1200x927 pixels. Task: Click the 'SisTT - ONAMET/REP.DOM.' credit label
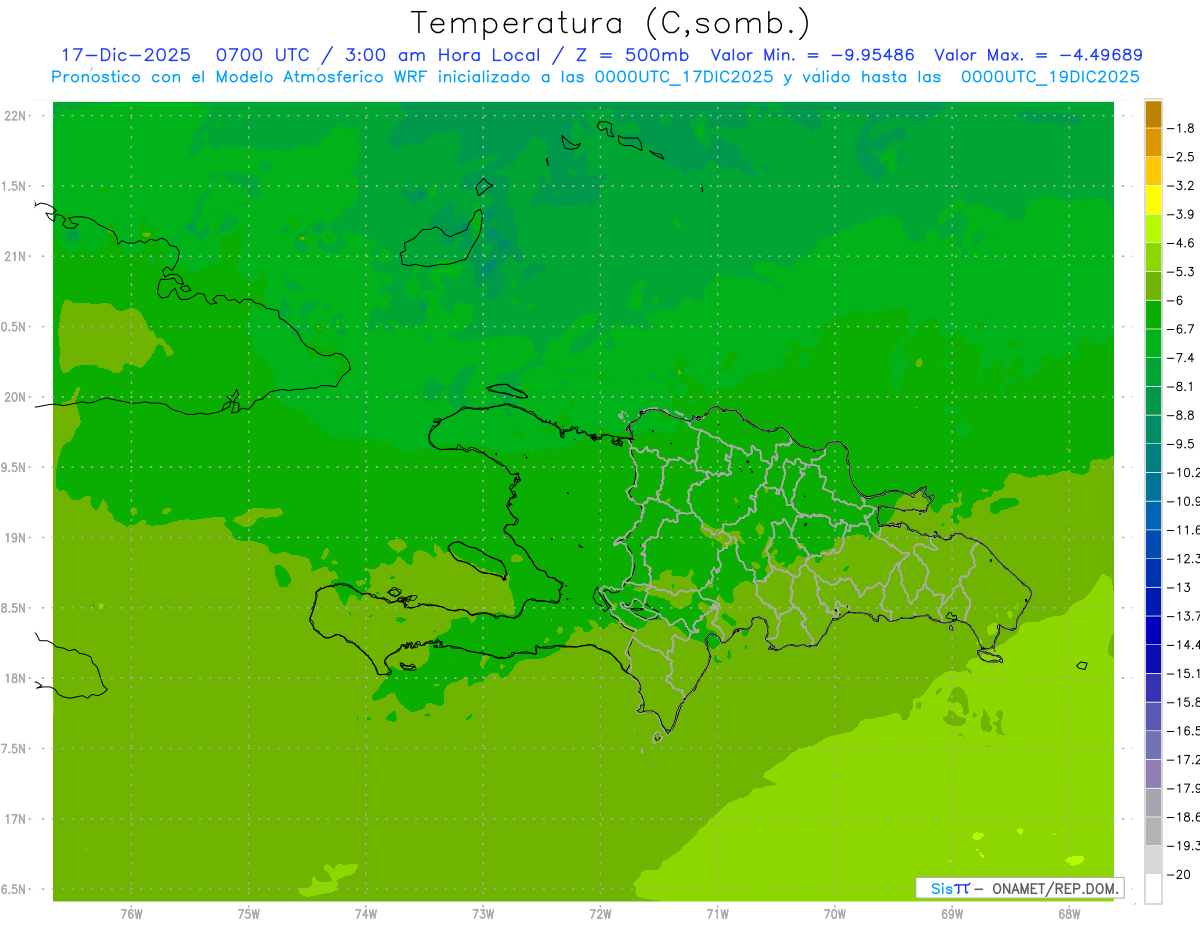pyautogui.click(x=1020, y=888)
